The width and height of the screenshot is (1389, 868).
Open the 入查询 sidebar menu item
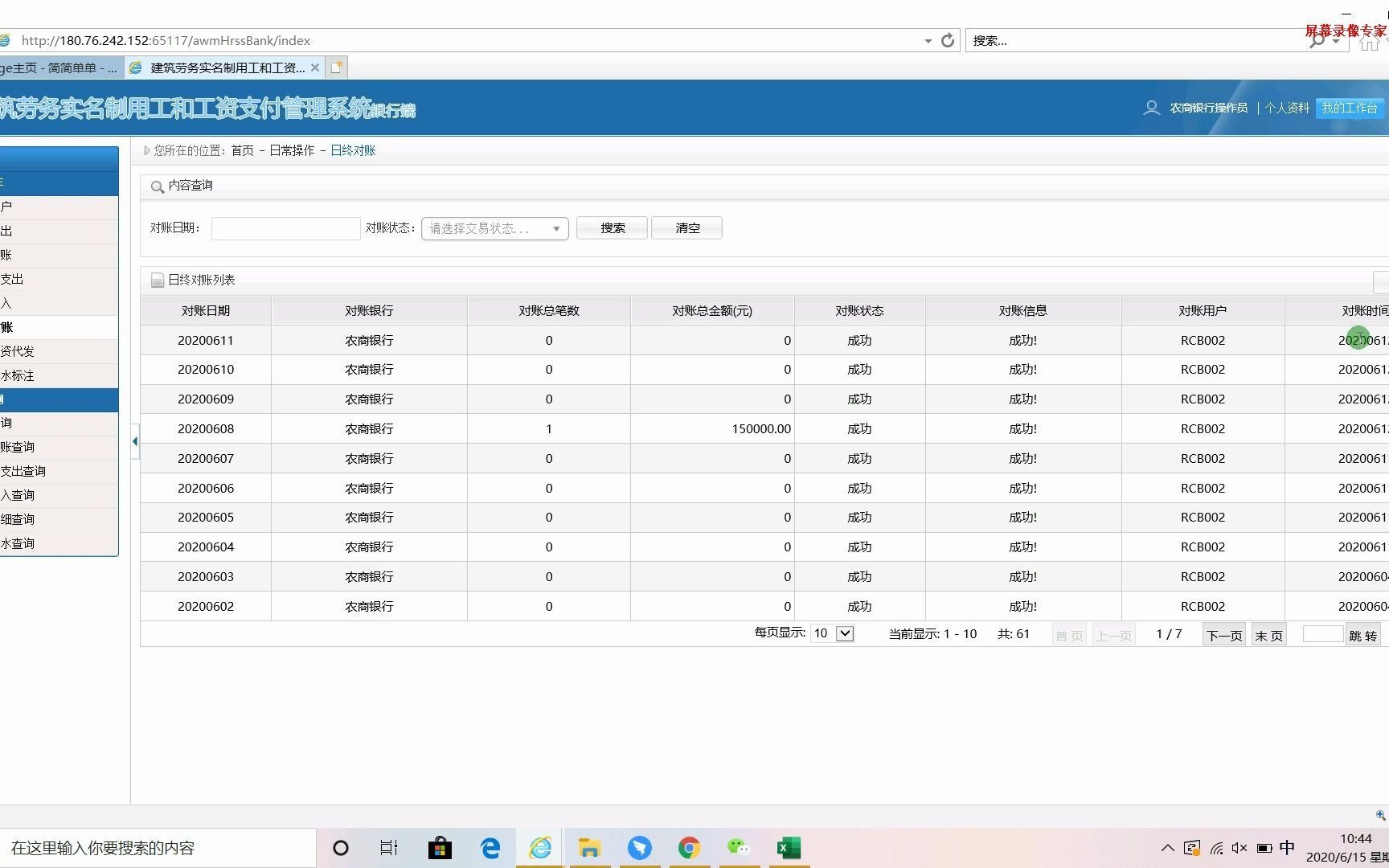point(59,495)
